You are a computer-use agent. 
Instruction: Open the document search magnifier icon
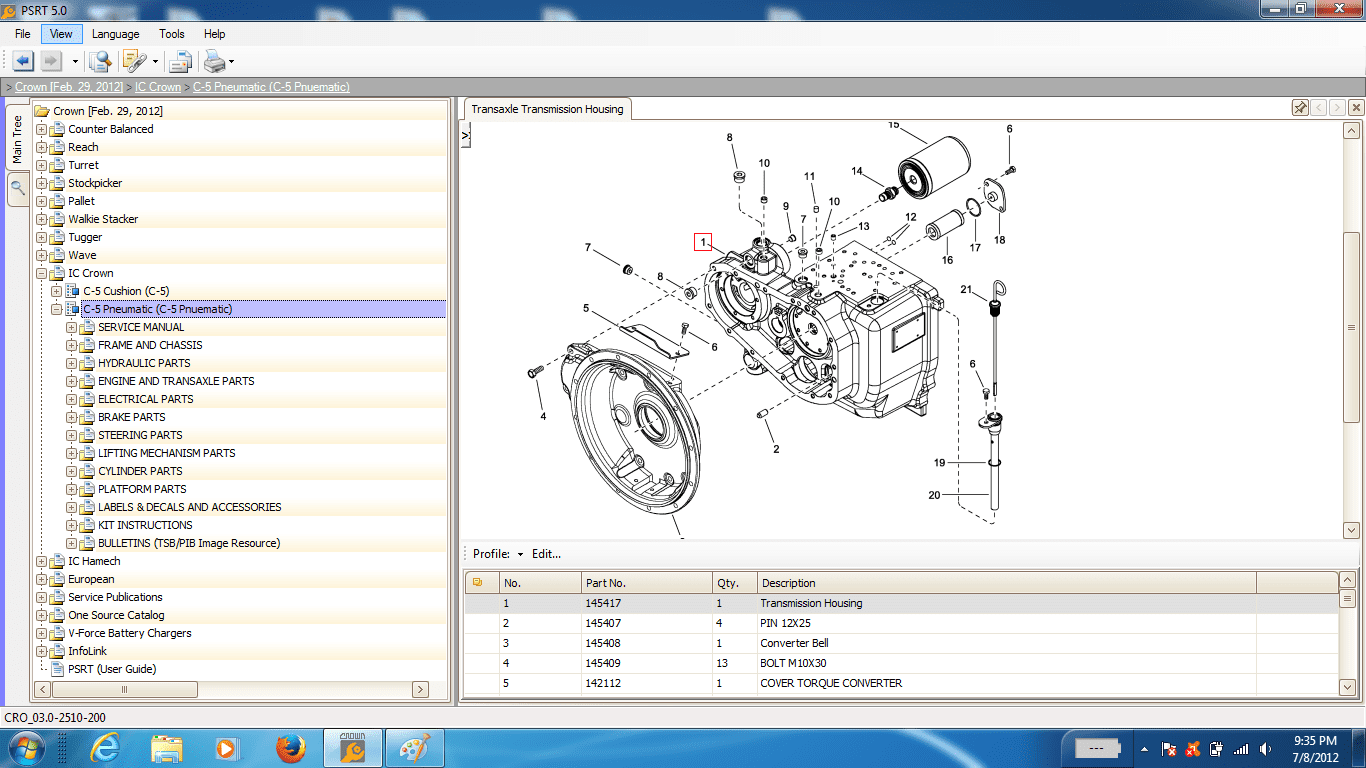100,61
